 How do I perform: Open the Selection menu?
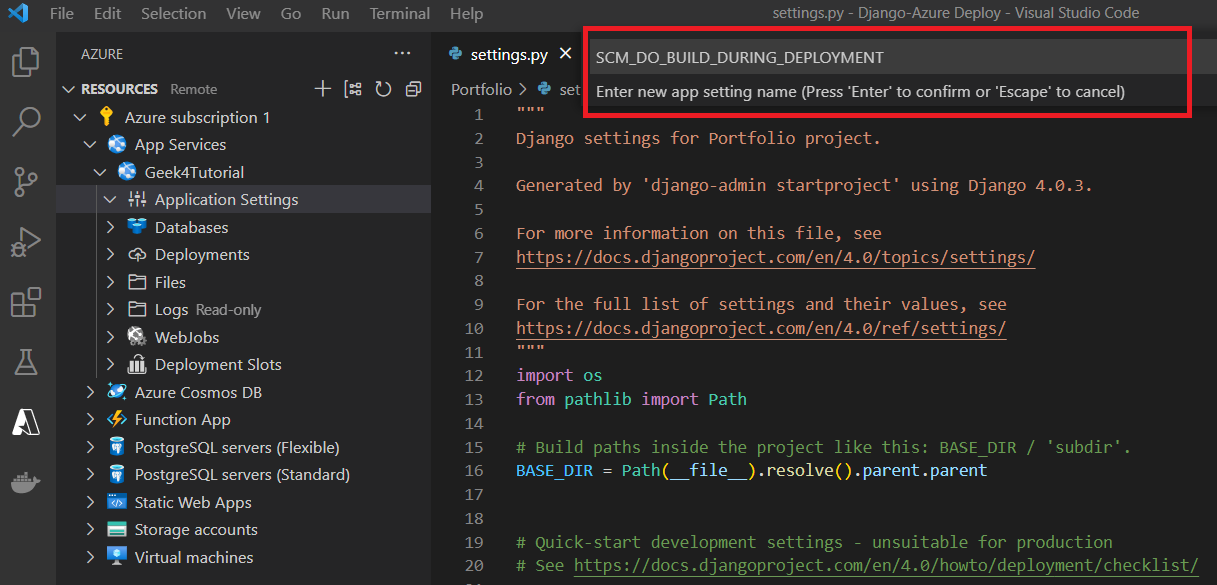(174, 14)
